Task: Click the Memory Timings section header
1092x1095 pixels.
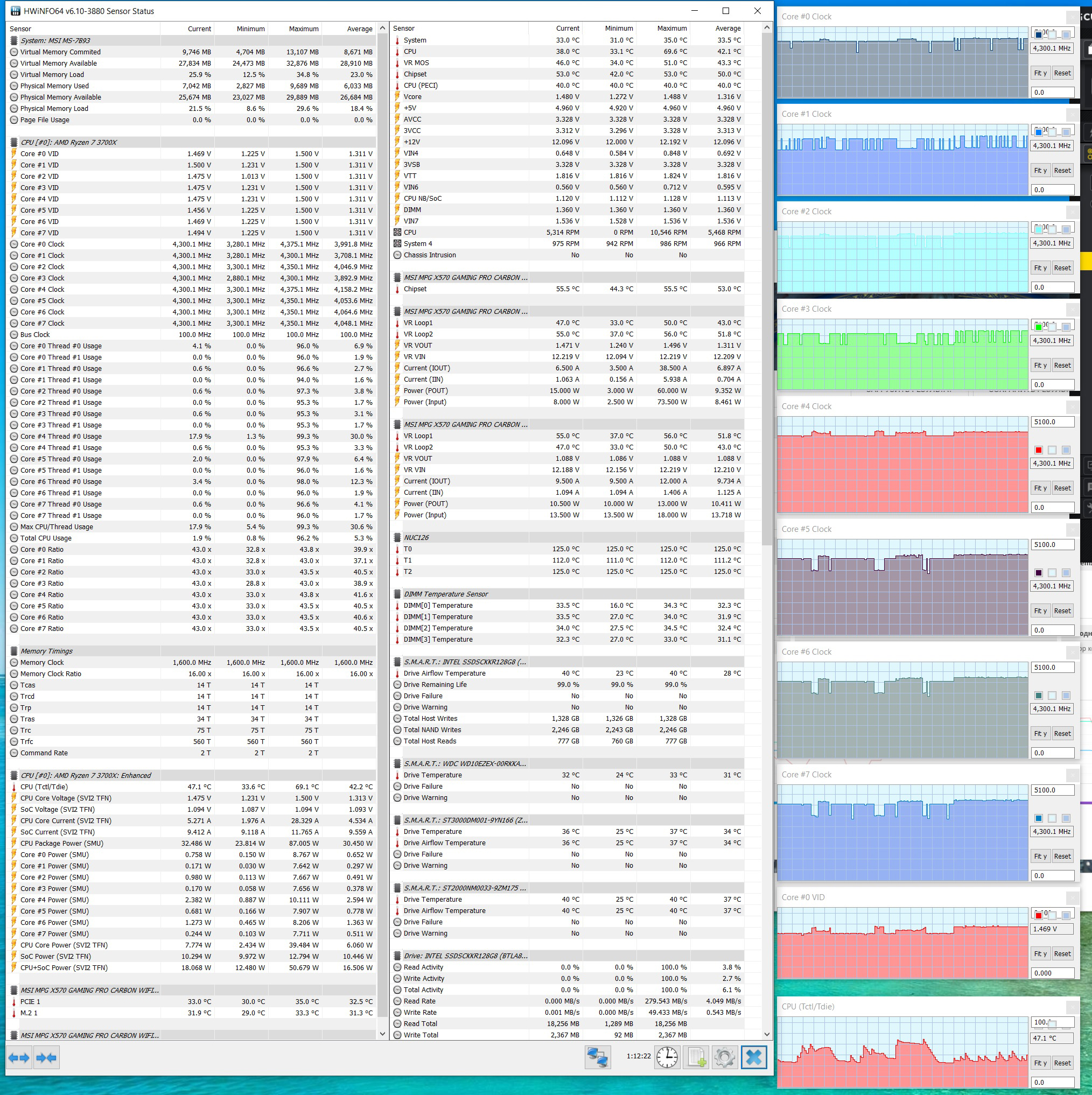Action: (x=46, y=651)
